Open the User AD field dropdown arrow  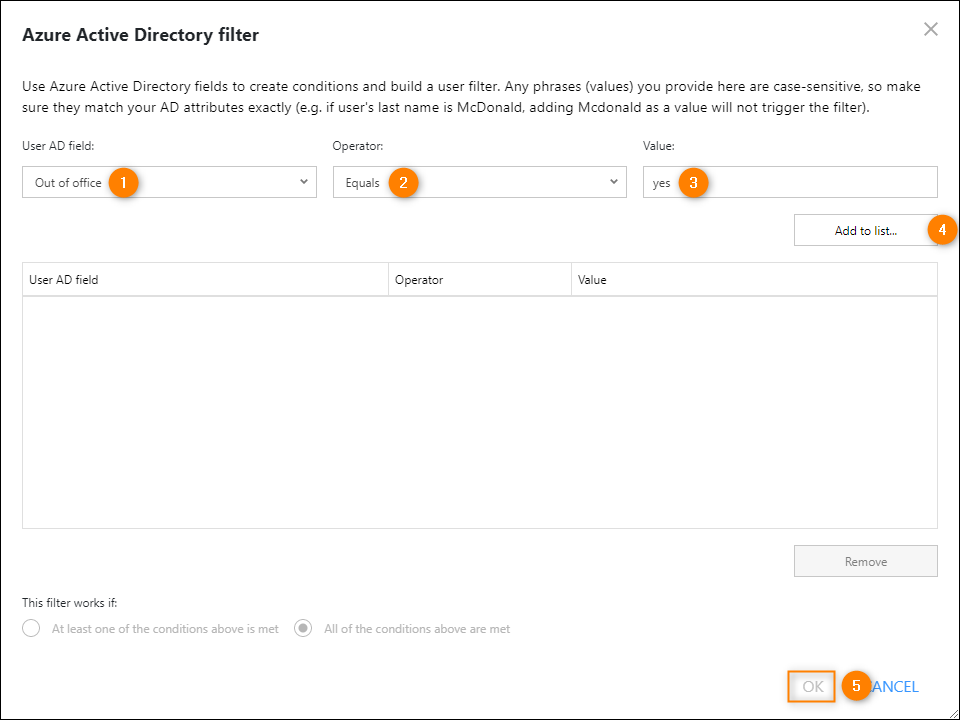(304, 182)
